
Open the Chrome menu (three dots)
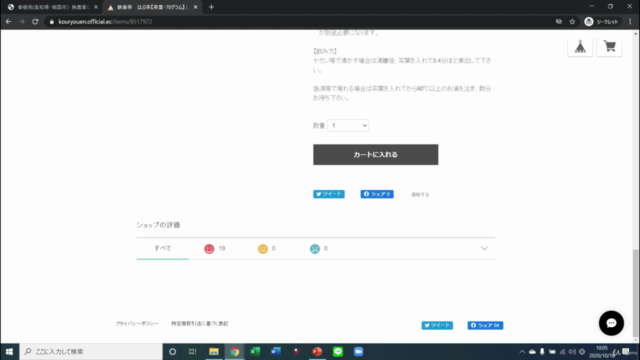[x=630, y=22]
